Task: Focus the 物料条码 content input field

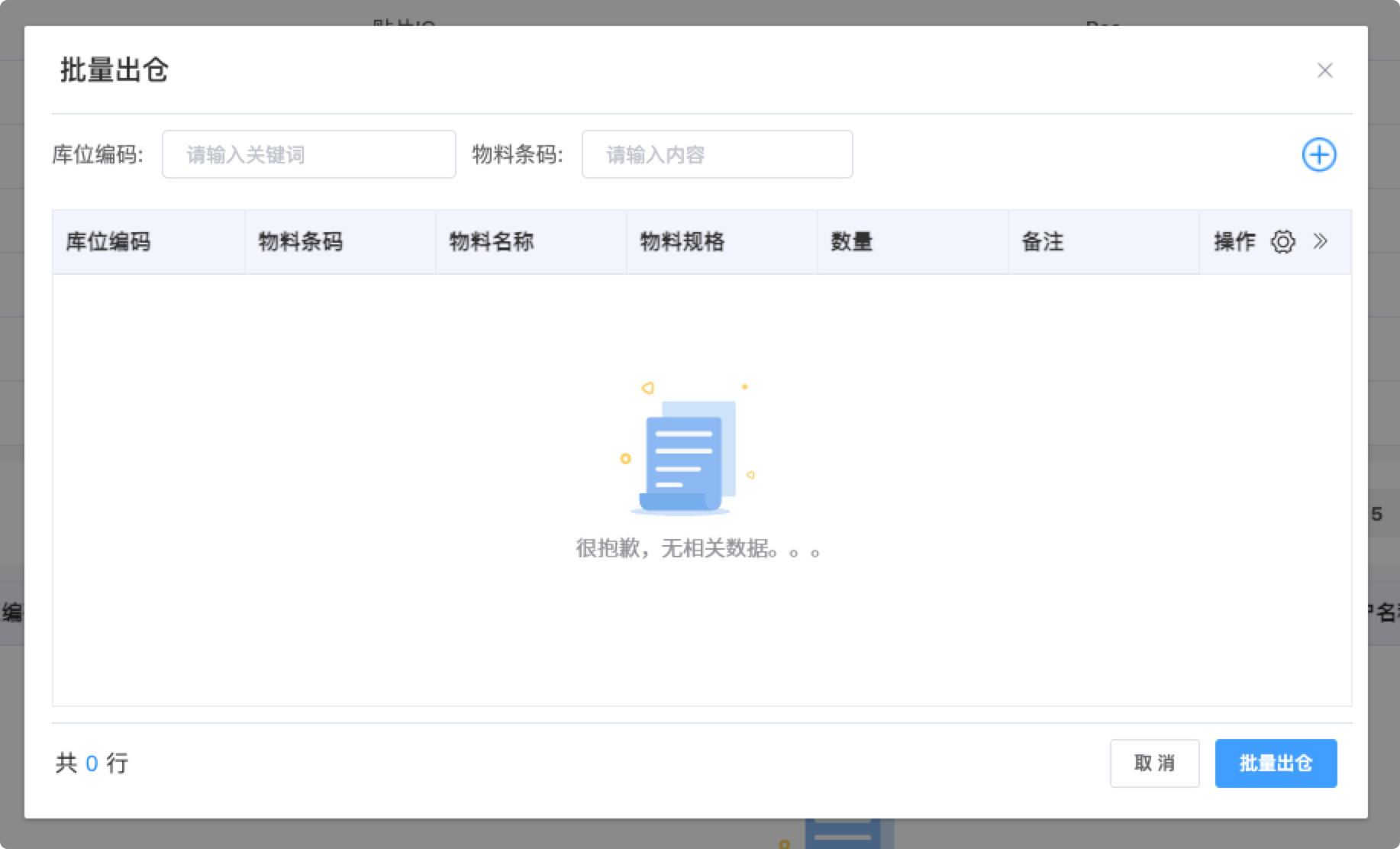Action: point(717,155)
